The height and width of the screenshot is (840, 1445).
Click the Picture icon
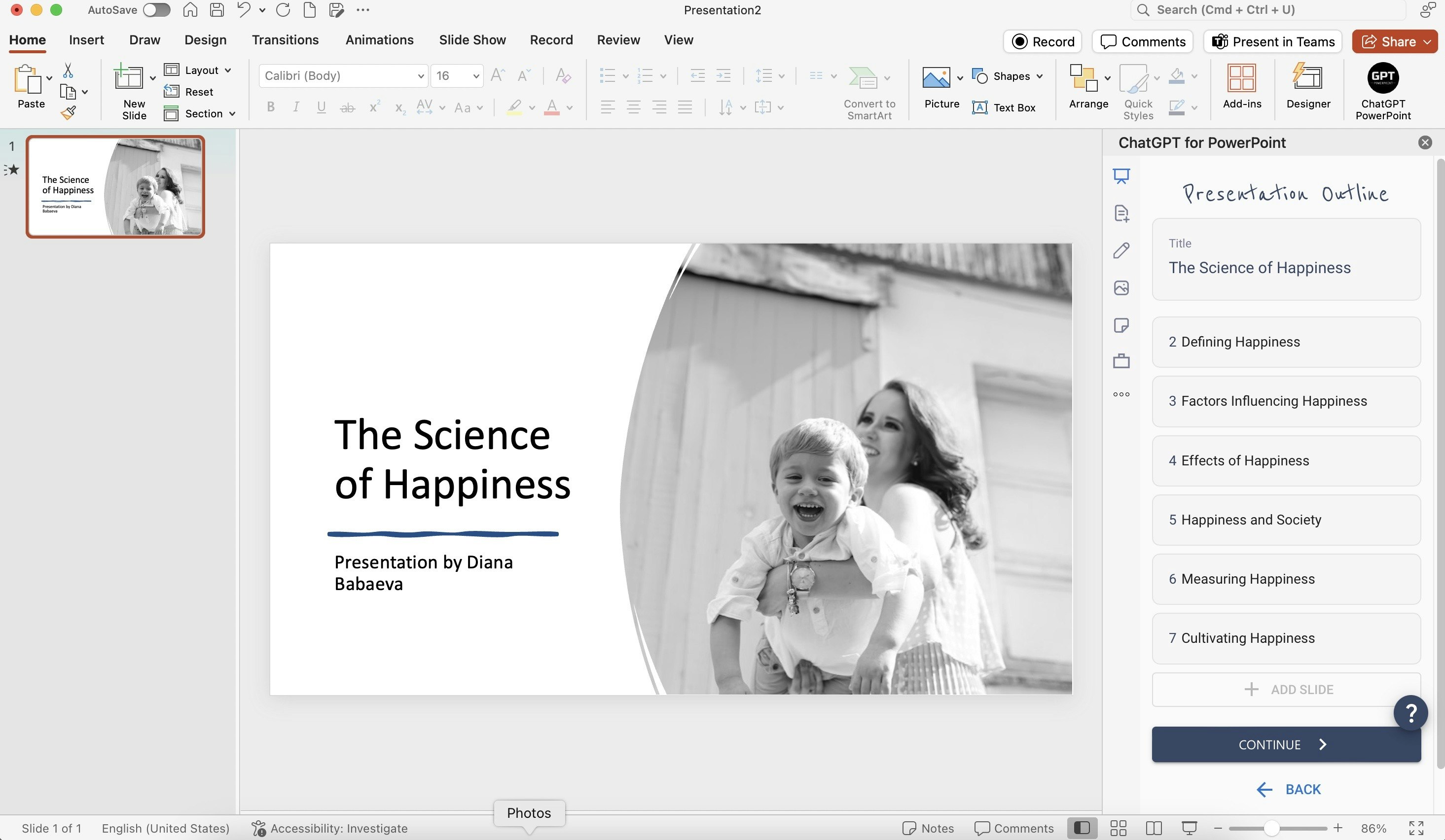pos(936,77)
